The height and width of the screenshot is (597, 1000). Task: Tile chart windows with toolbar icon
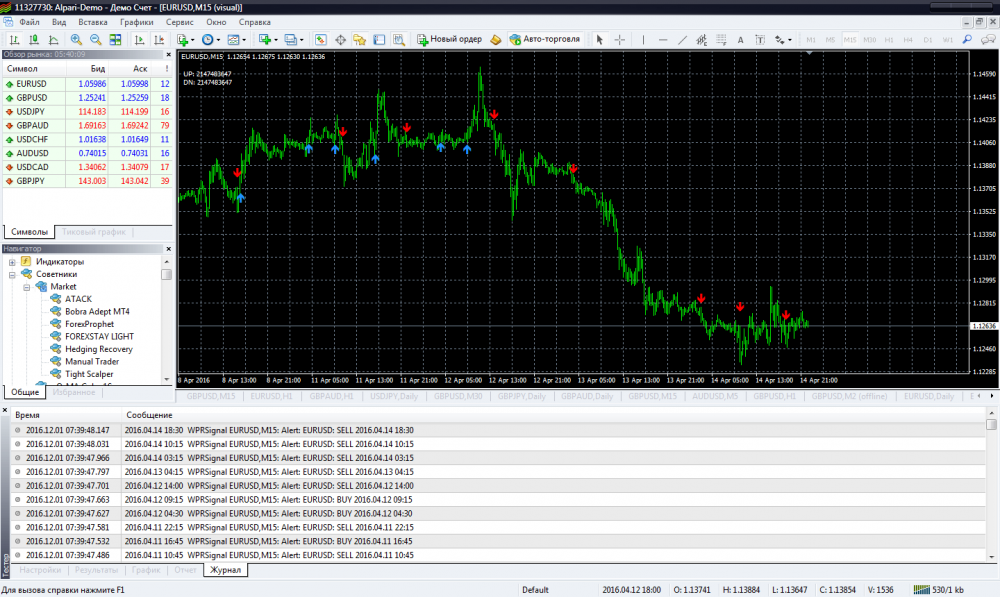(x=115, y=40)
